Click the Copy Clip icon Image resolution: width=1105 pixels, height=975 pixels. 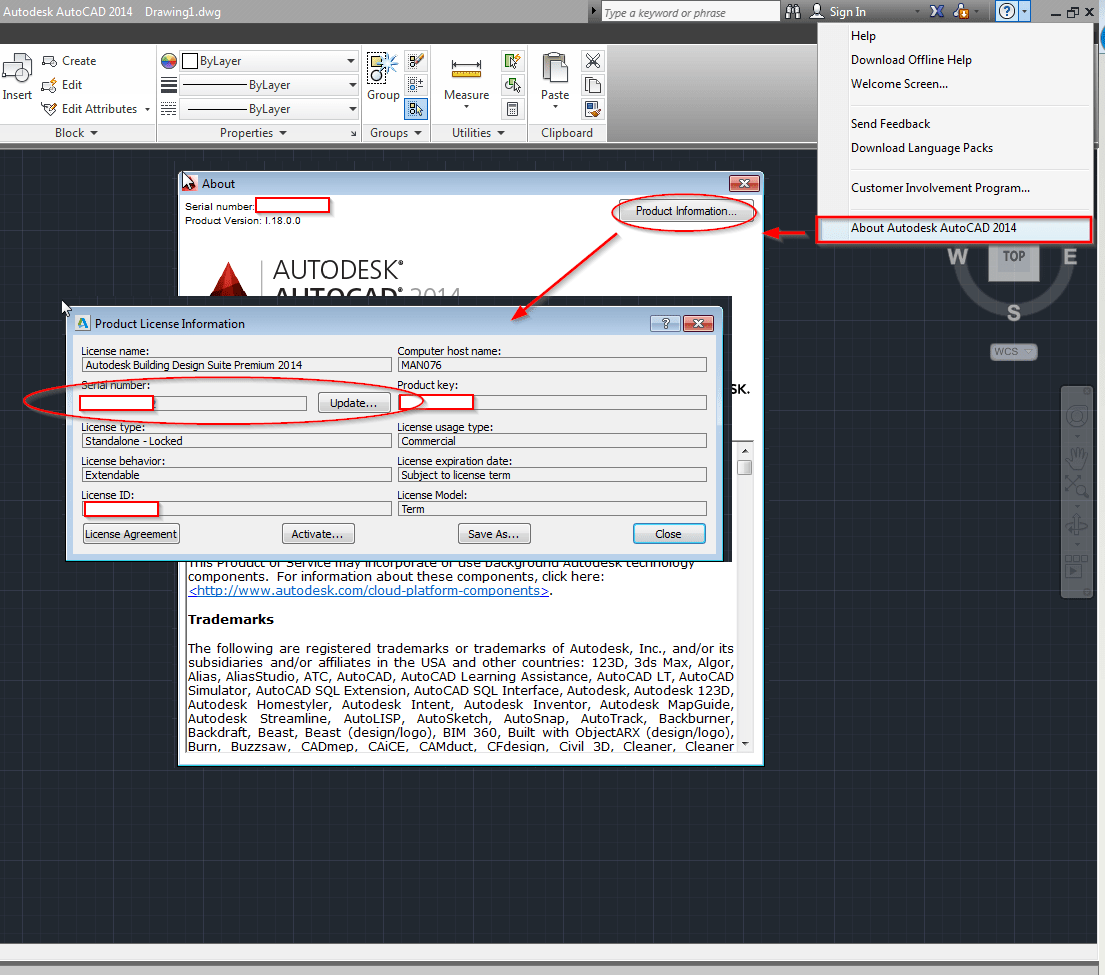tap(593, 85)
